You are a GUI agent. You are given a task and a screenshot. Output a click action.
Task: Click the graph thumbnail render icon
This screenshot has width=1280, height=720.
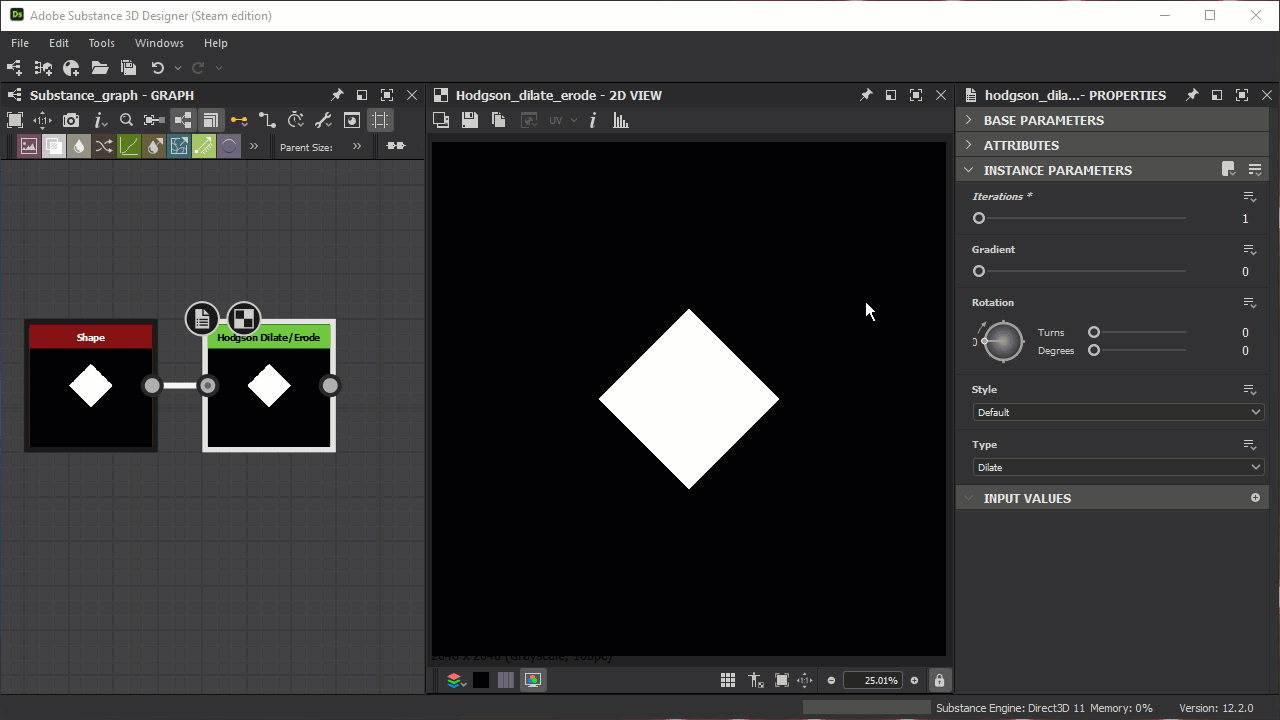pyautogui.click(x=352, y=120)
